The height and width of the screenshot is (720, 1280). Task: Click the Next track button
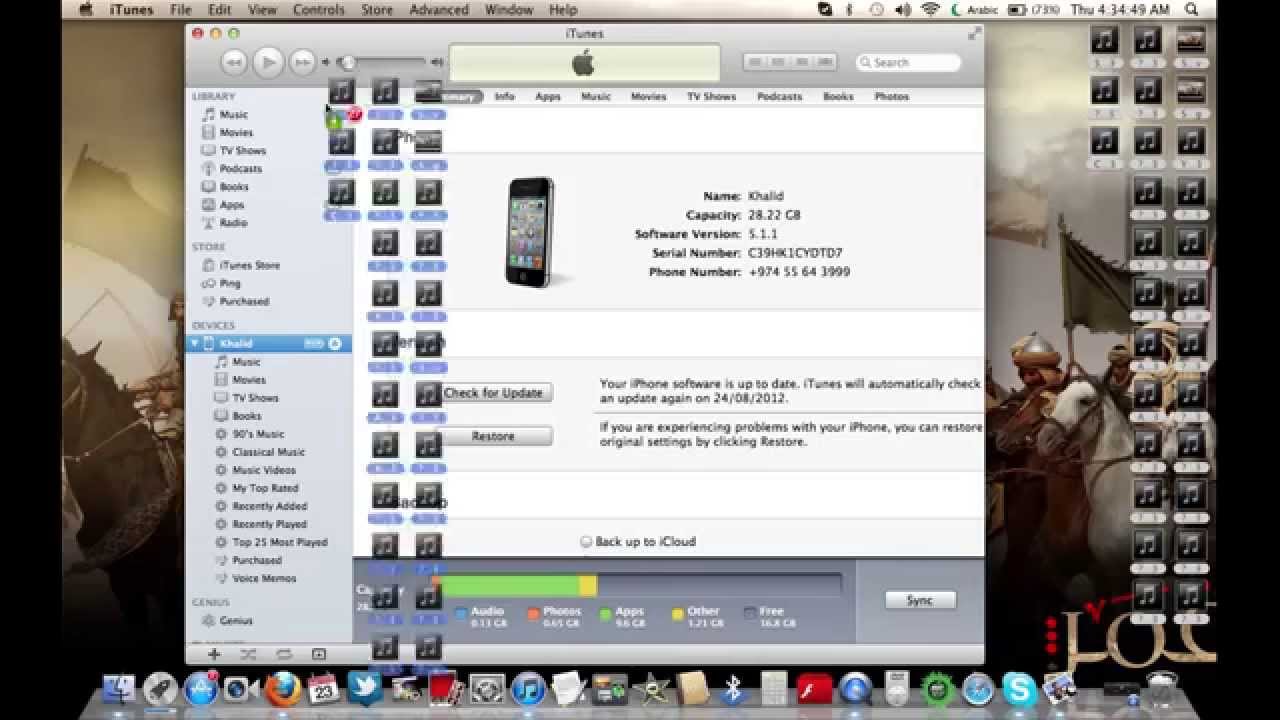pos(302,62)
